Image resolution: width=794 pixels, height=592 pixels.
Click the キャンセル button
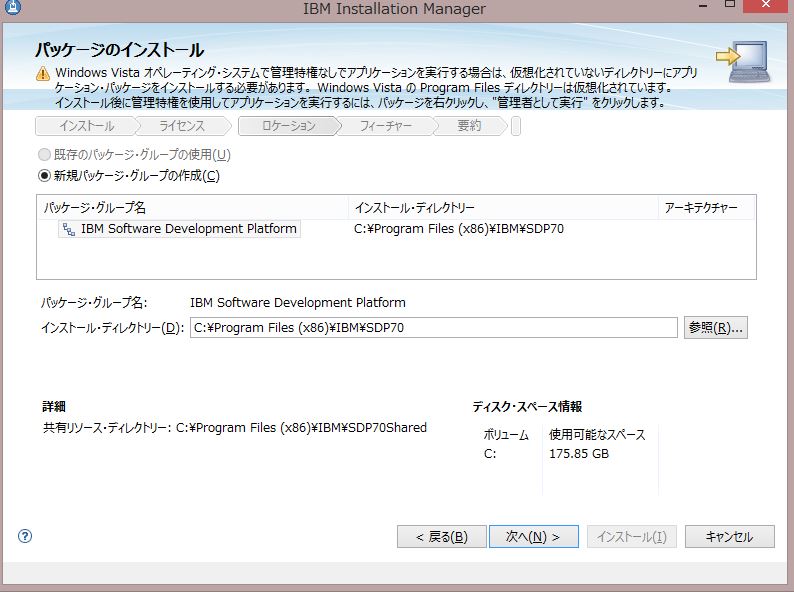(x=730, y=537)
